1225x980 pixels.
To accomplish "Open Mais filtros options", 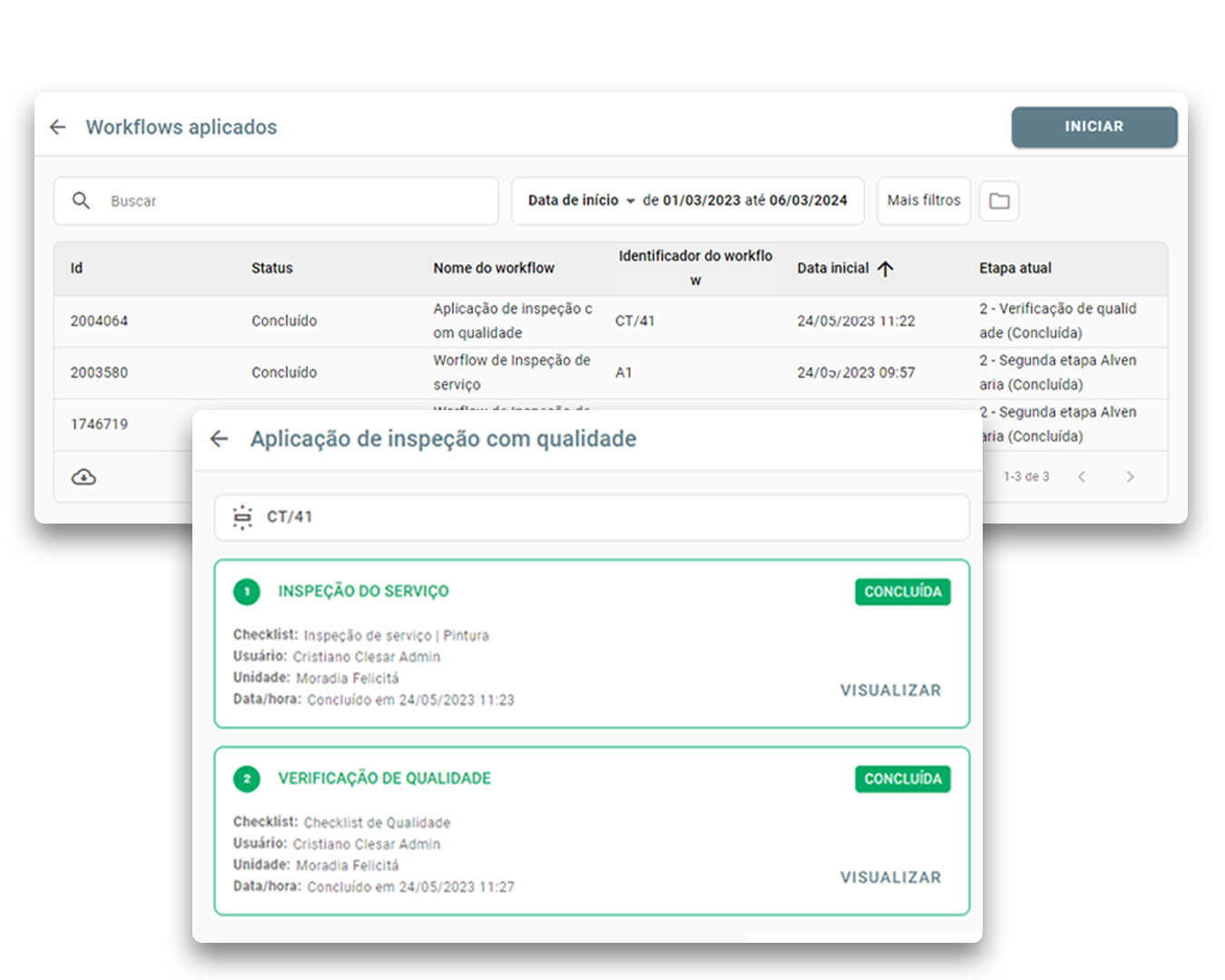I will (x=923, y=201).
